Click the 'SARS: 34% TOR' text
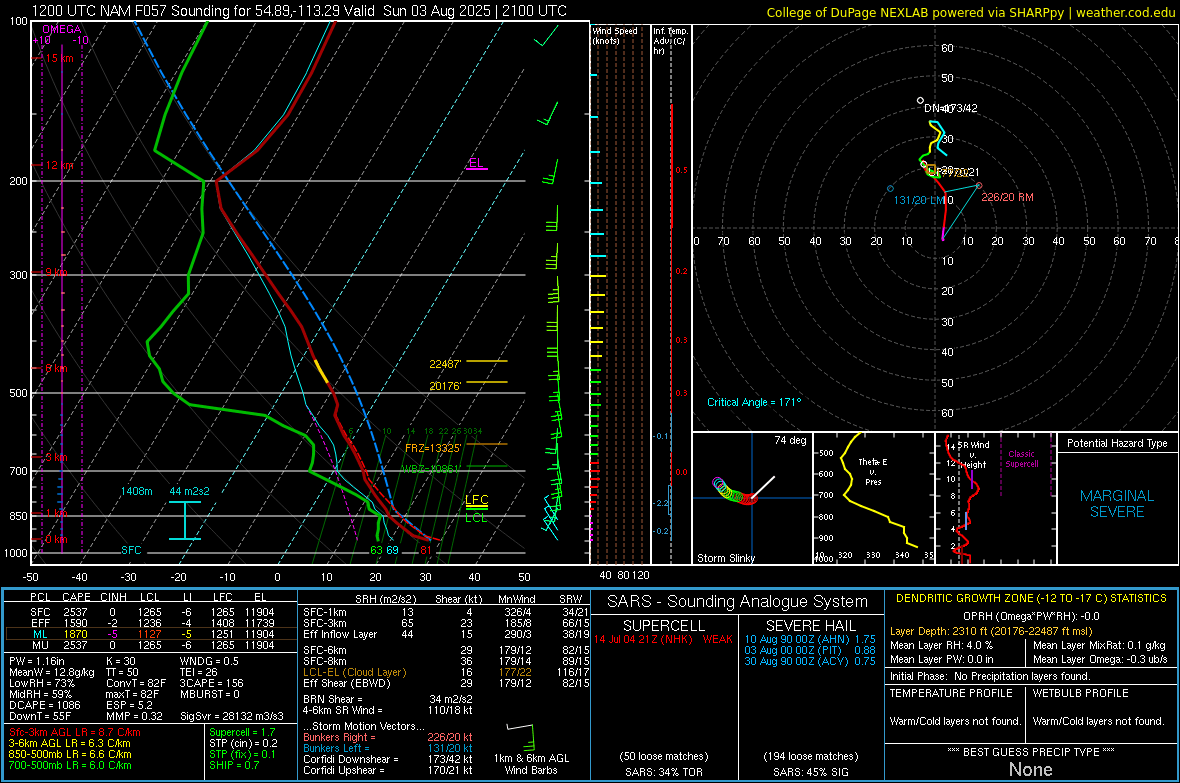 click(665, 772)
